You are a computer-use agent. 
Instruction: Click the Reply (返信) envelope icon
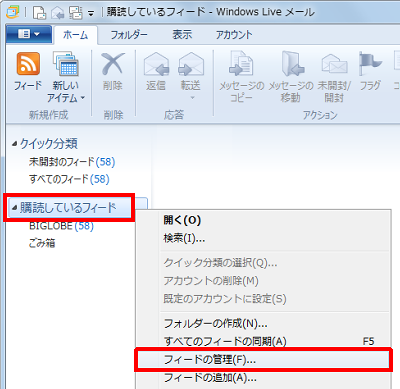156,64
